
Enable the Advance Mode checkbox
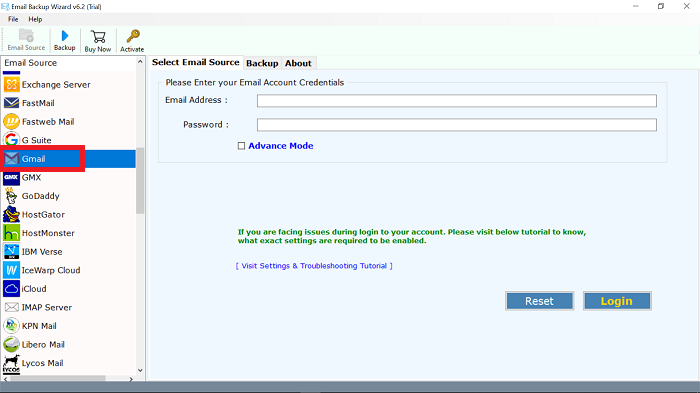[x=242, y=146]
